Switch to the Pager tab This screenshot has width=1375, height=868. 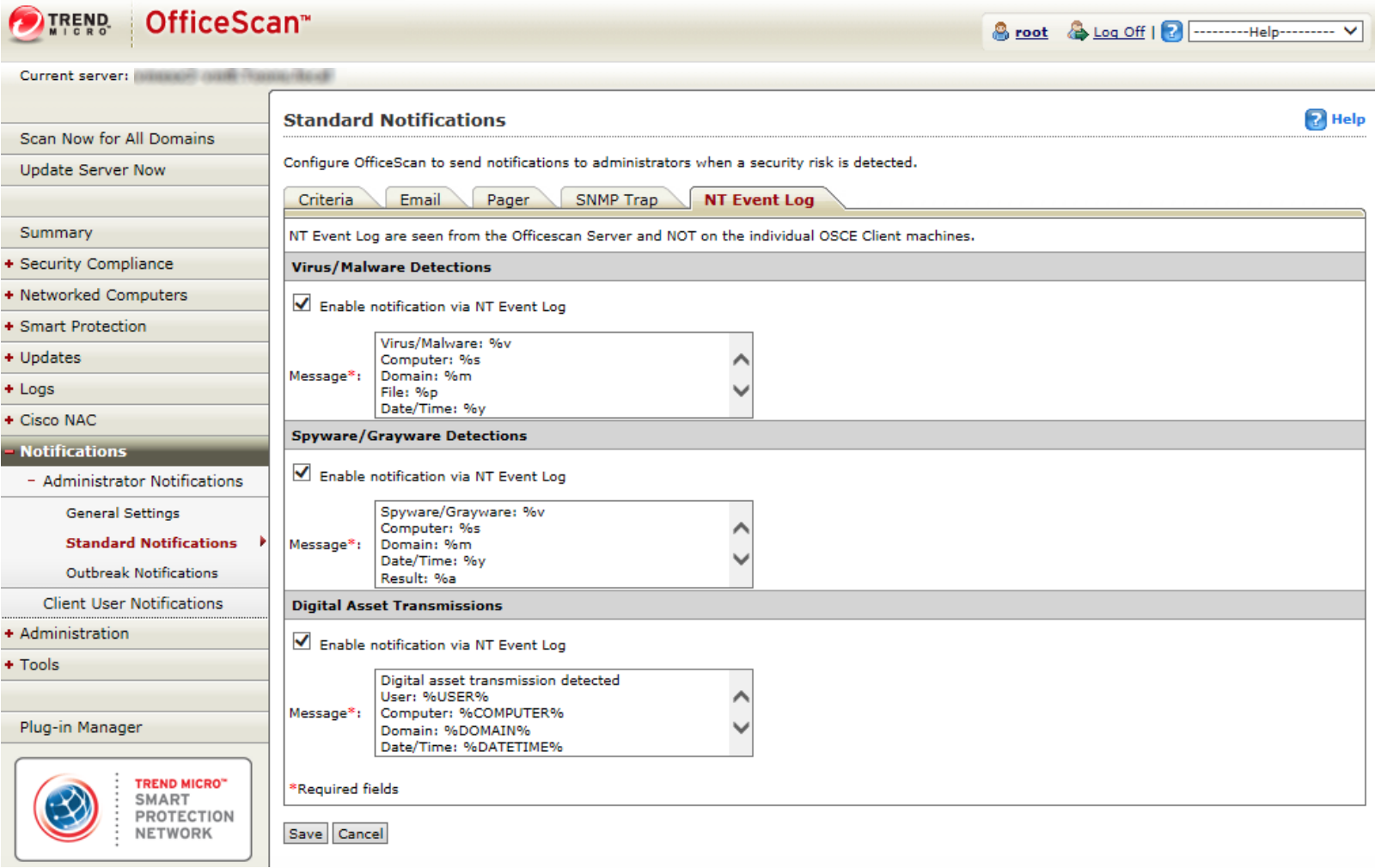pos(508,199)
